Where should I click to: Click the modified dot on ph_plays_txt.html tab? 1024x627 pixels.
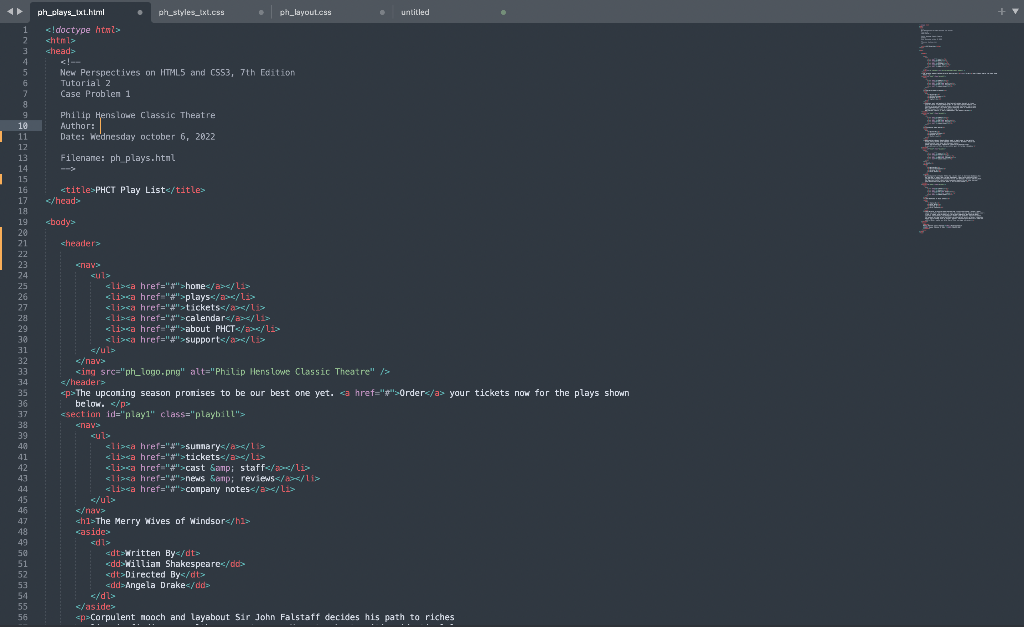tap(138, 12)
